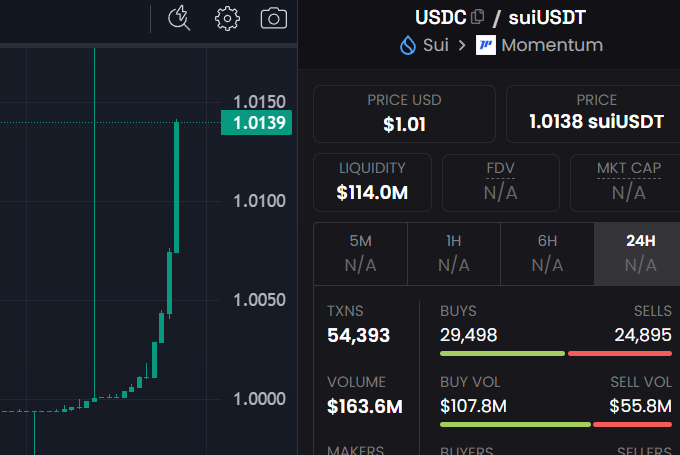680x455 pixels.
Task: Click the MKT CAP dotted label
Action: 629,168
